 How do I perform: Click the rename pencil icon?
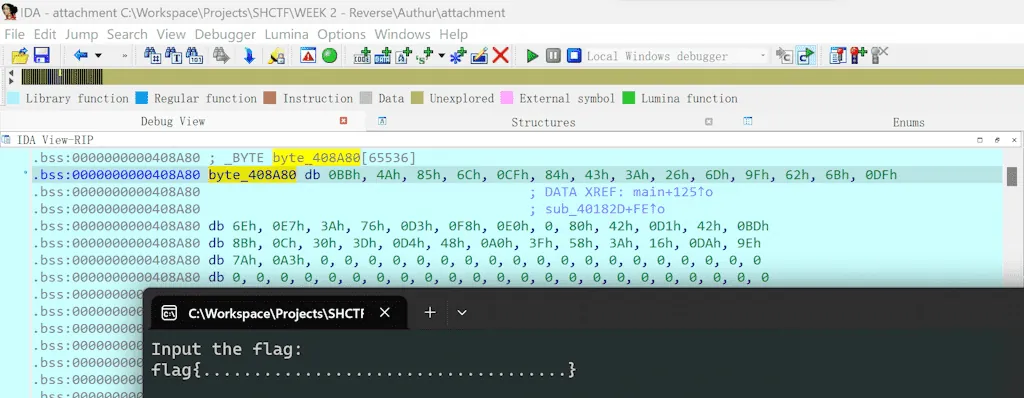479,56
